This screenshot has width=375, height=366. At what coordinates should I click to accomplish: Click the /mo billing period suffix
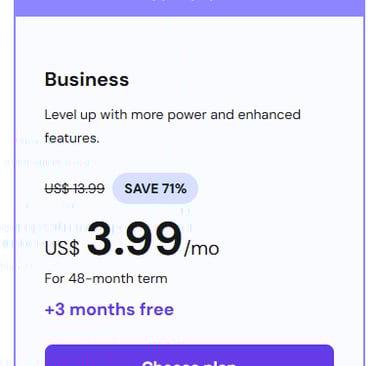pos(201,249)
